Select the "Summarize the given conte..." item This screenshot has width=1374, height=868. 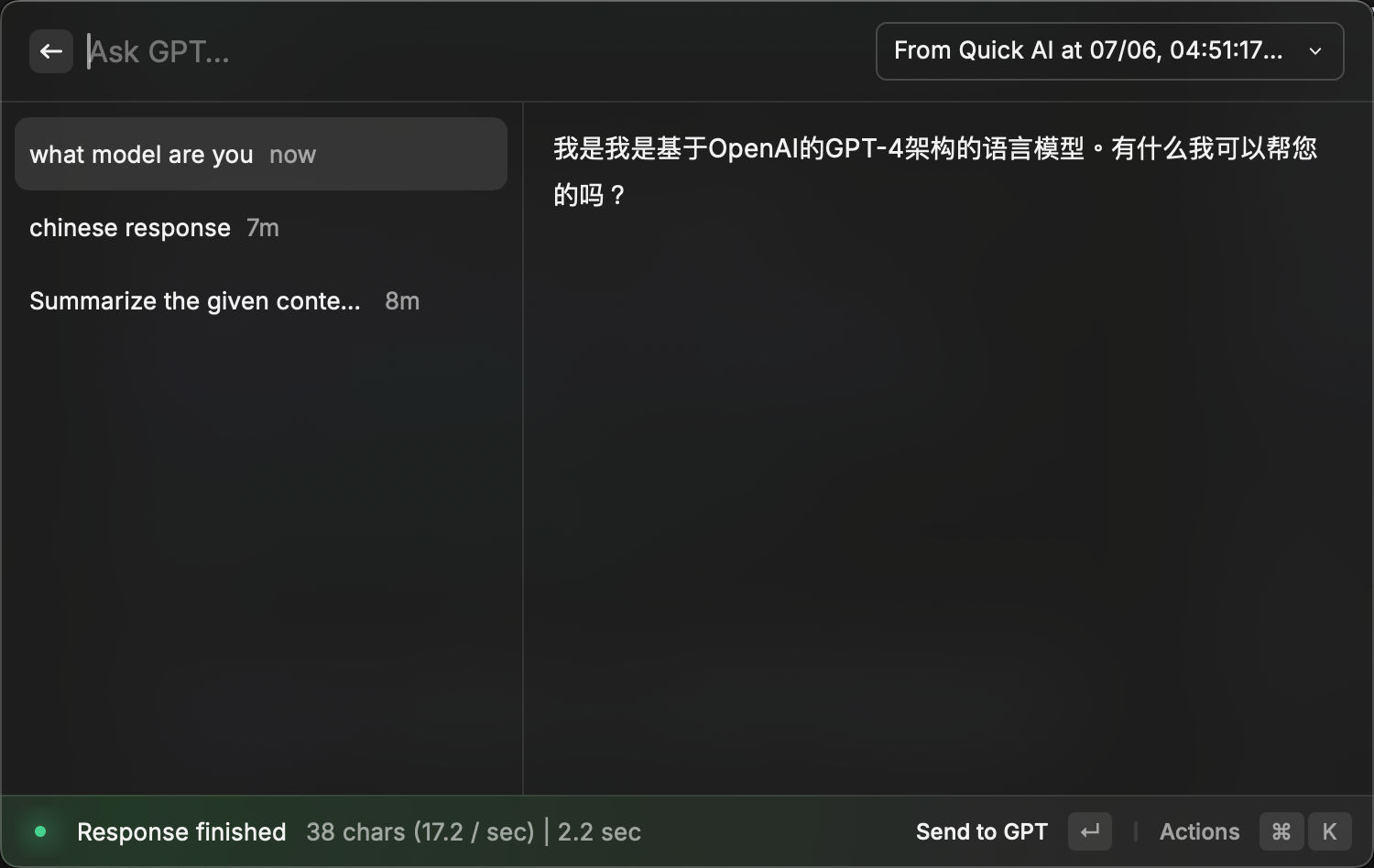[x=195, y=300]
